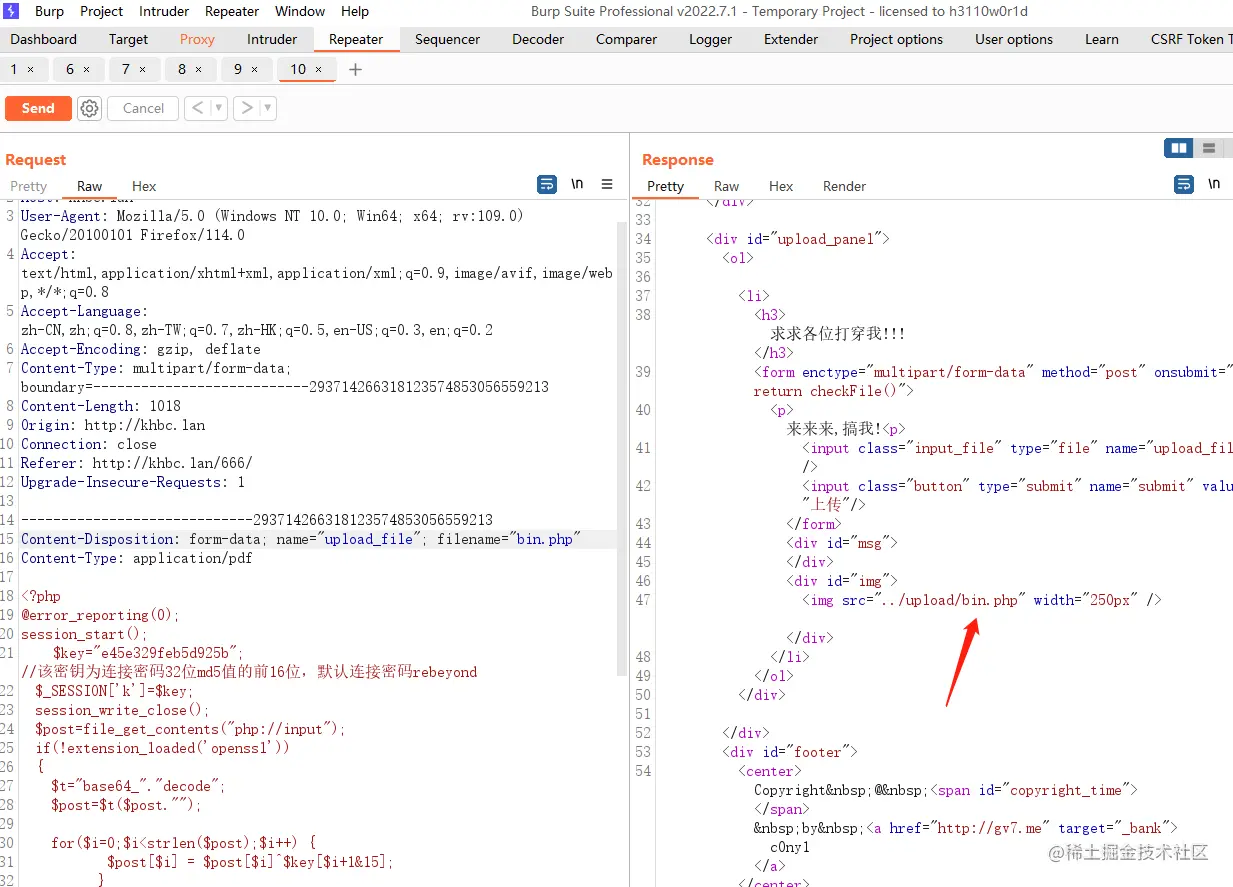Close Repeater tab 10
The image size is (1233, 887).
pos(319,69)
